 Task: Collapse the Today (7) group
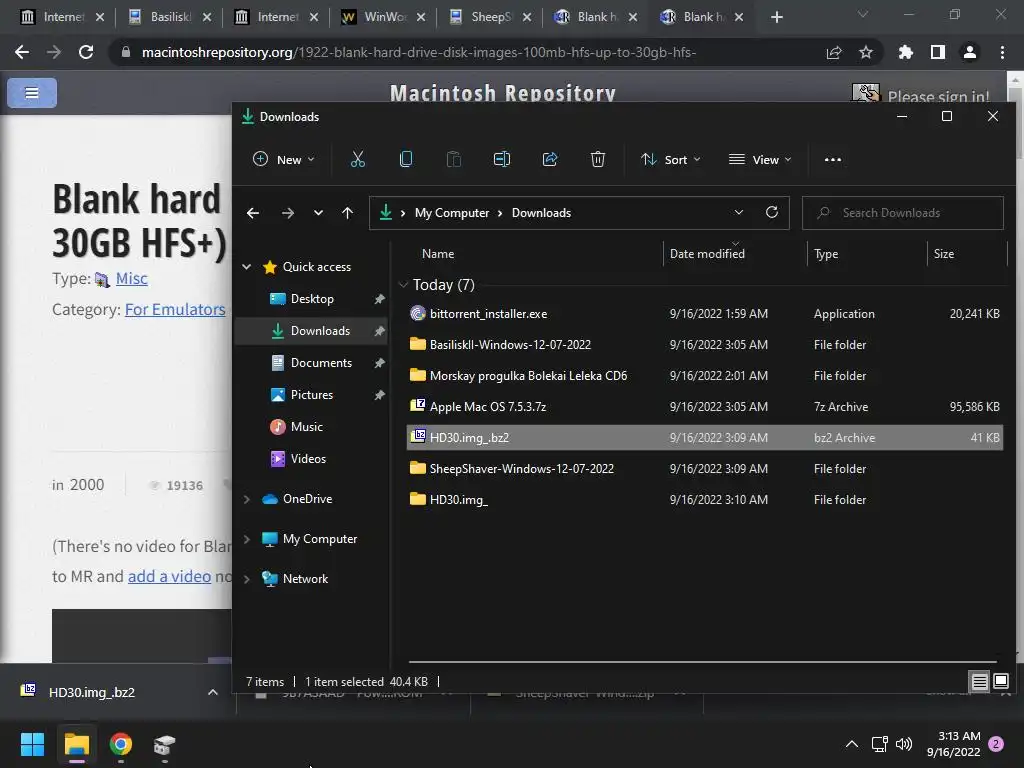pos(403,285)
